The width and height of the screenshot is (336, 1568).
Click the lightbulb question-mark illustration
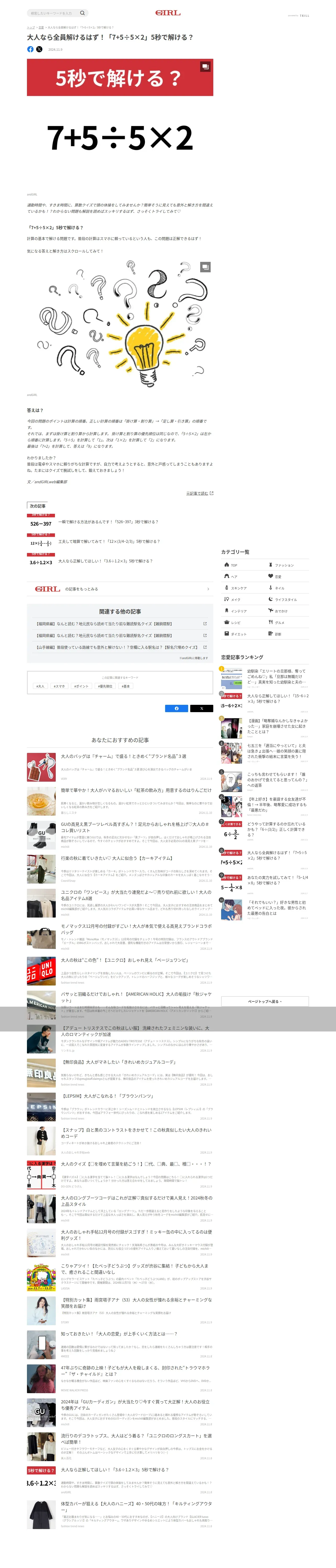click(120, 324)
